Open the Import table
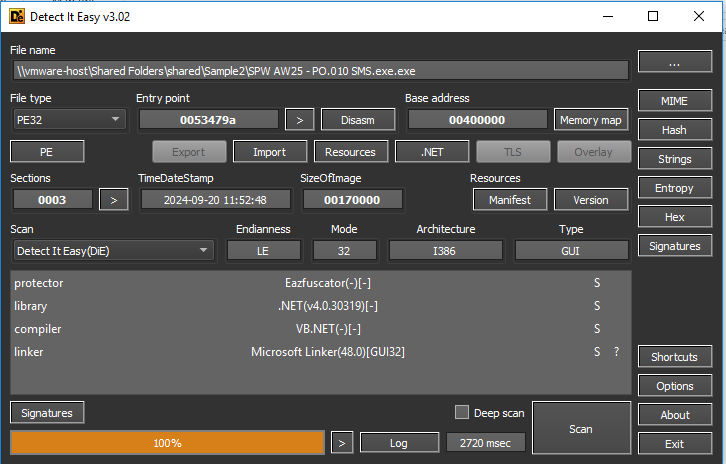726x464 pixels. click(269, 152)
